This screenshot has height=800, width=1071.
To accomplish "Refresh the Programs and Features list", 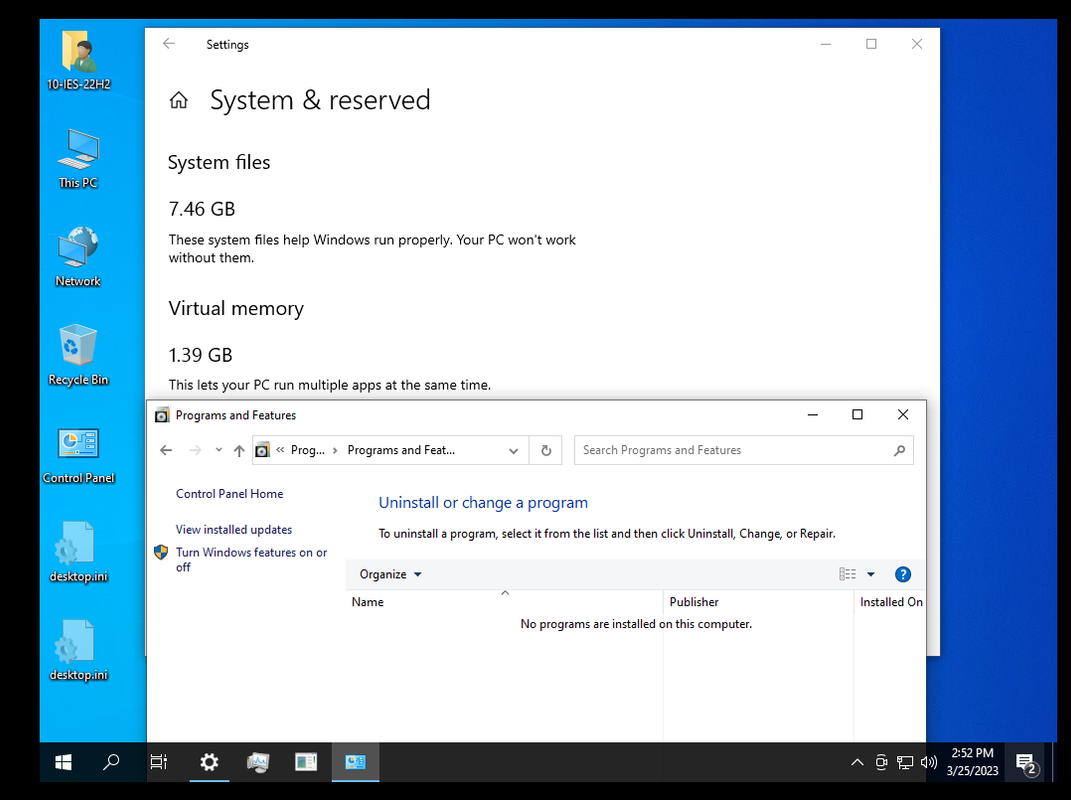I will (546, 450).
